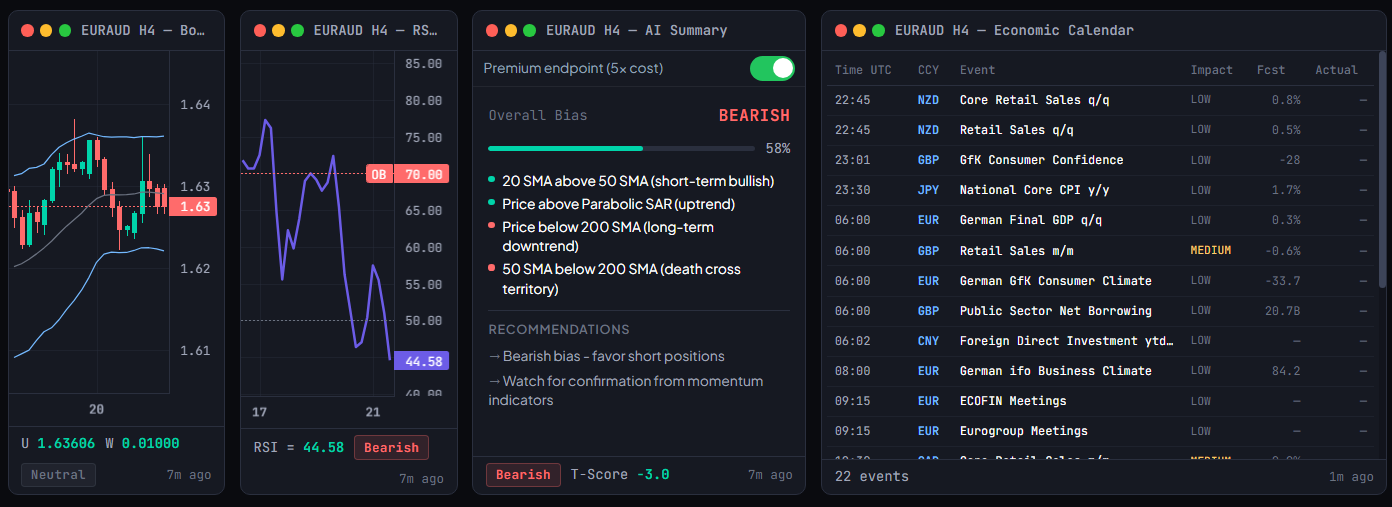1392x507 pixels.
Task: Click the T-Score -3.0 value
Action: (x=620, y=474)
